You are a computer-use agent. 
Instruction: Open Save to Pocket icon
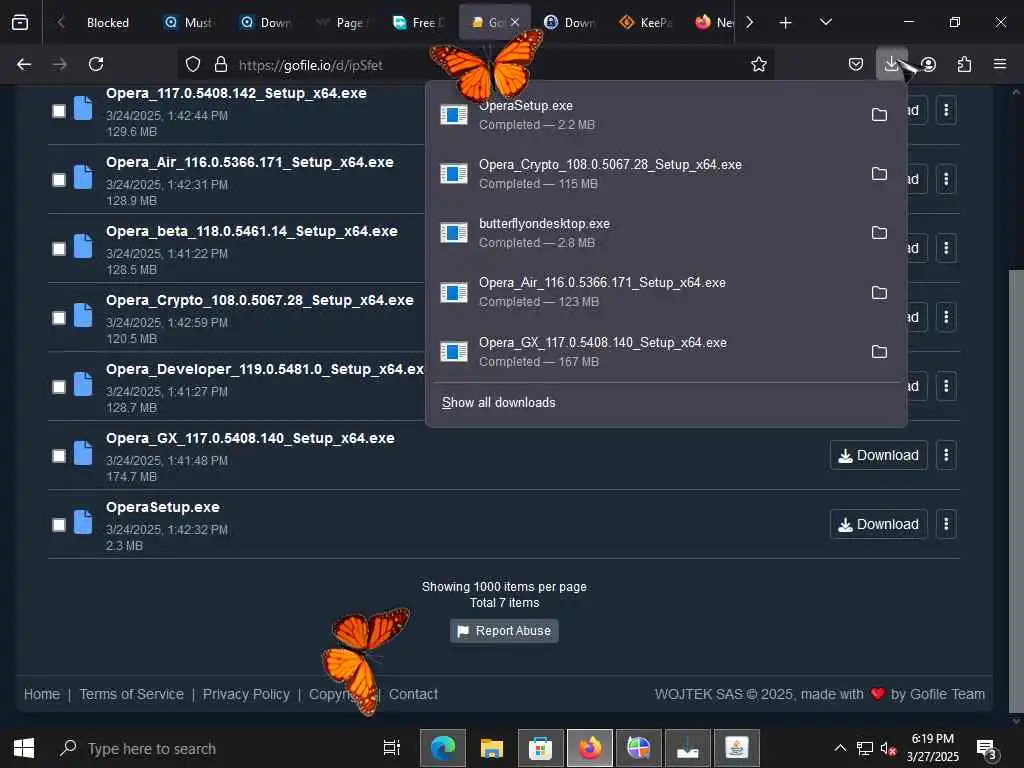pos(856,64)
